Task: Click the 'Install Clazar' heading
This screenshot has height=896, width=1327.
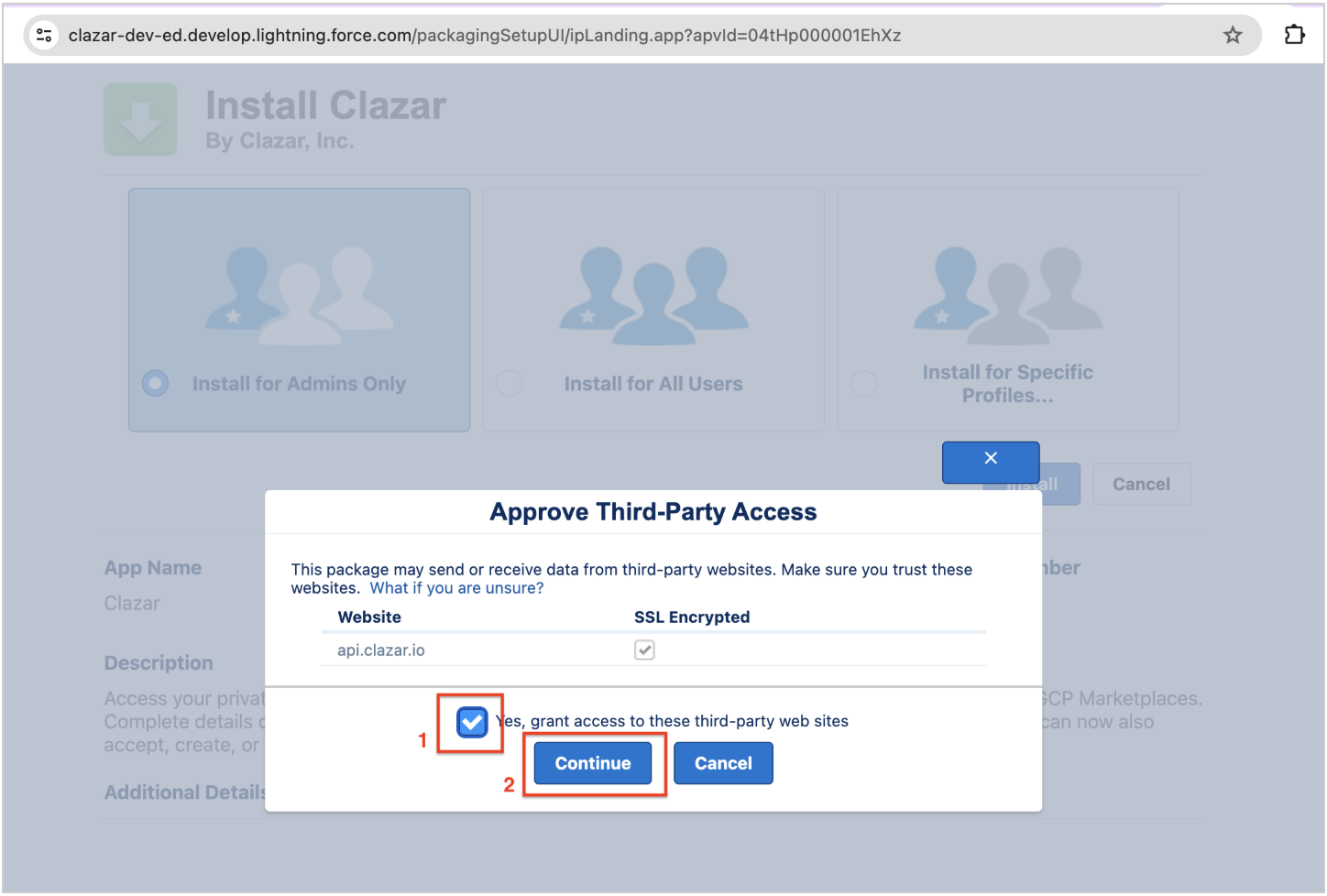Action: [x=326, y=106]
